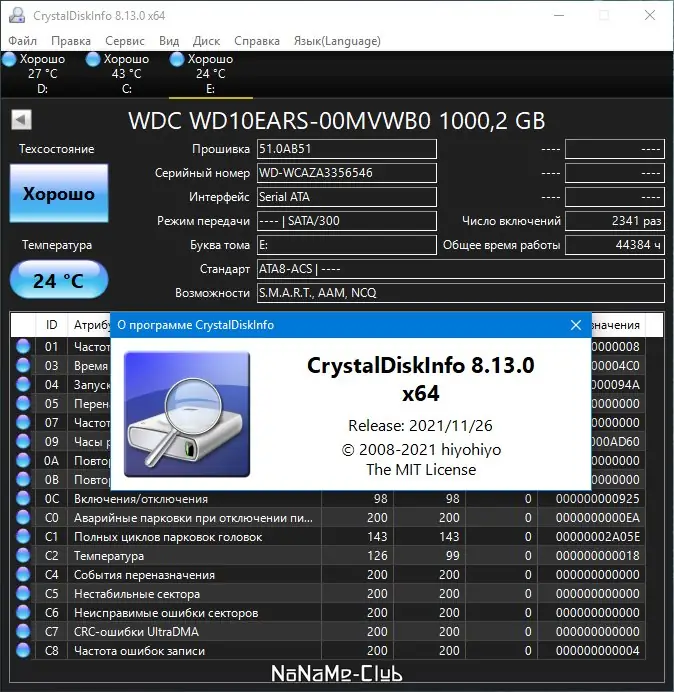Click the large Хорошо health status button

point(59,193)
